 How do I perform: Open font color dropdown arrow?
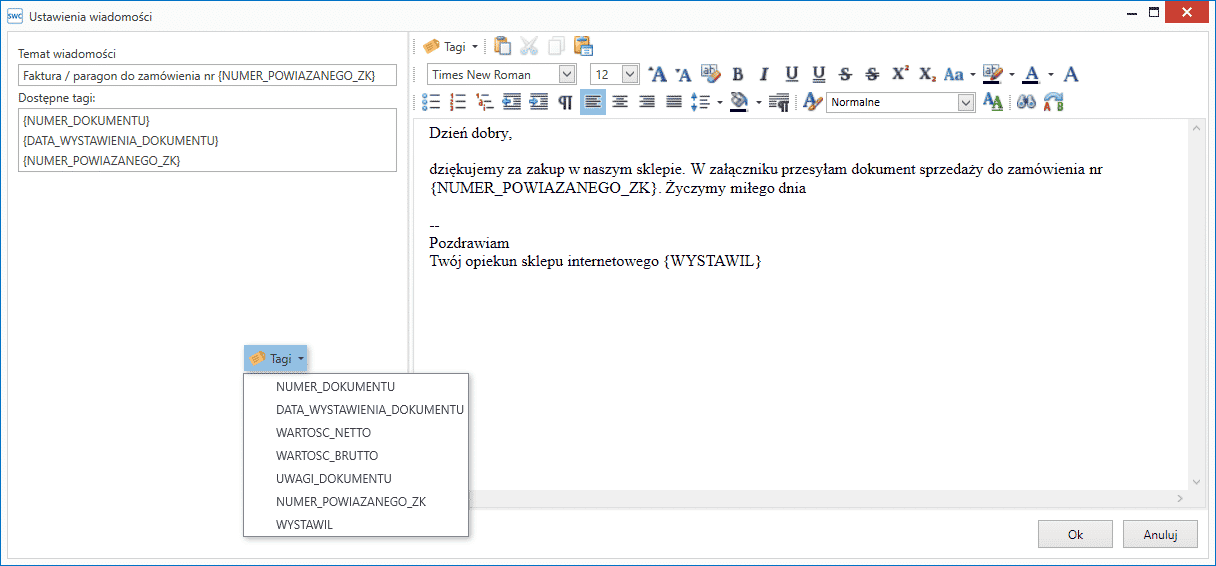[1051, 74]
